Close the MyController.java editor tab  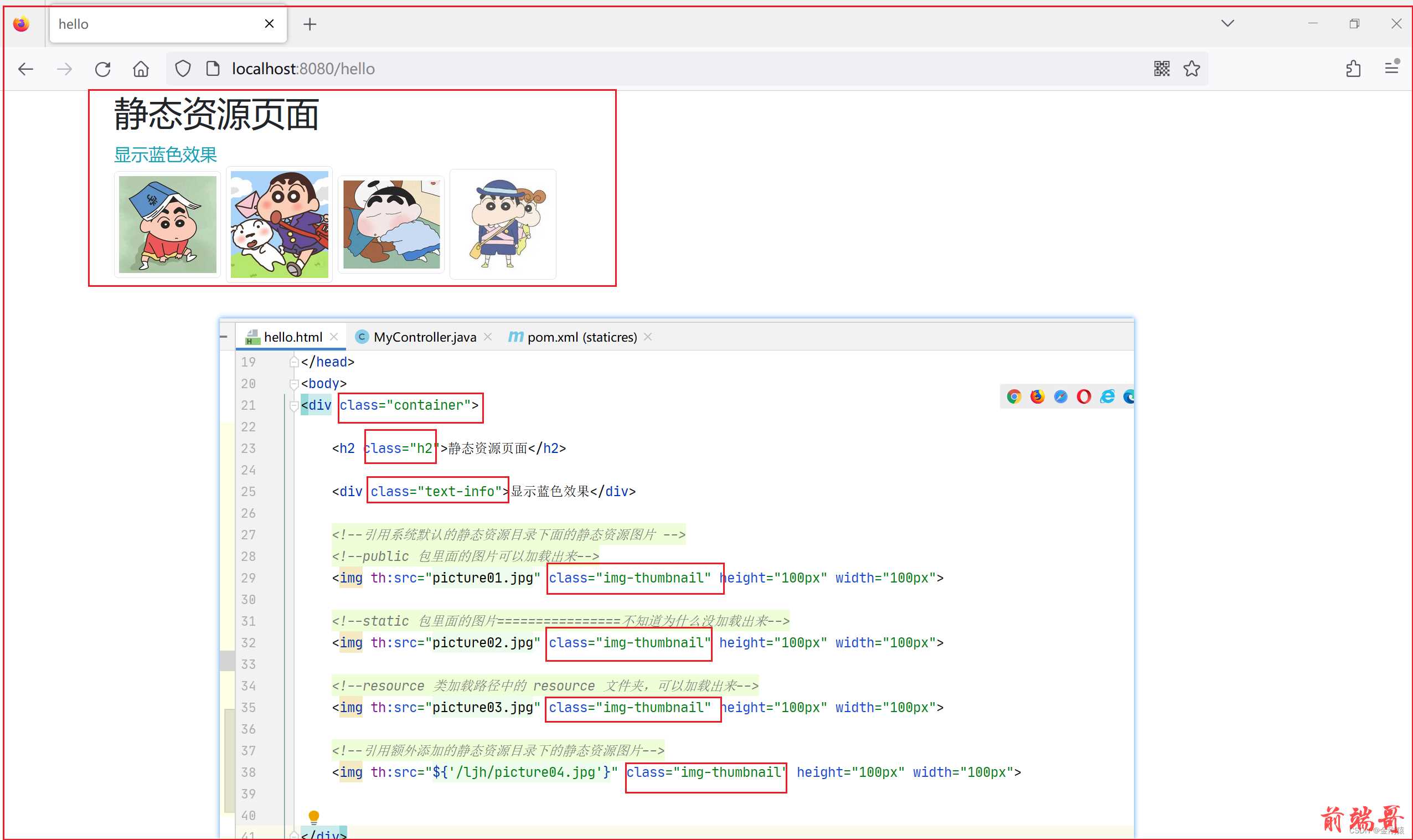pos(488,337)
